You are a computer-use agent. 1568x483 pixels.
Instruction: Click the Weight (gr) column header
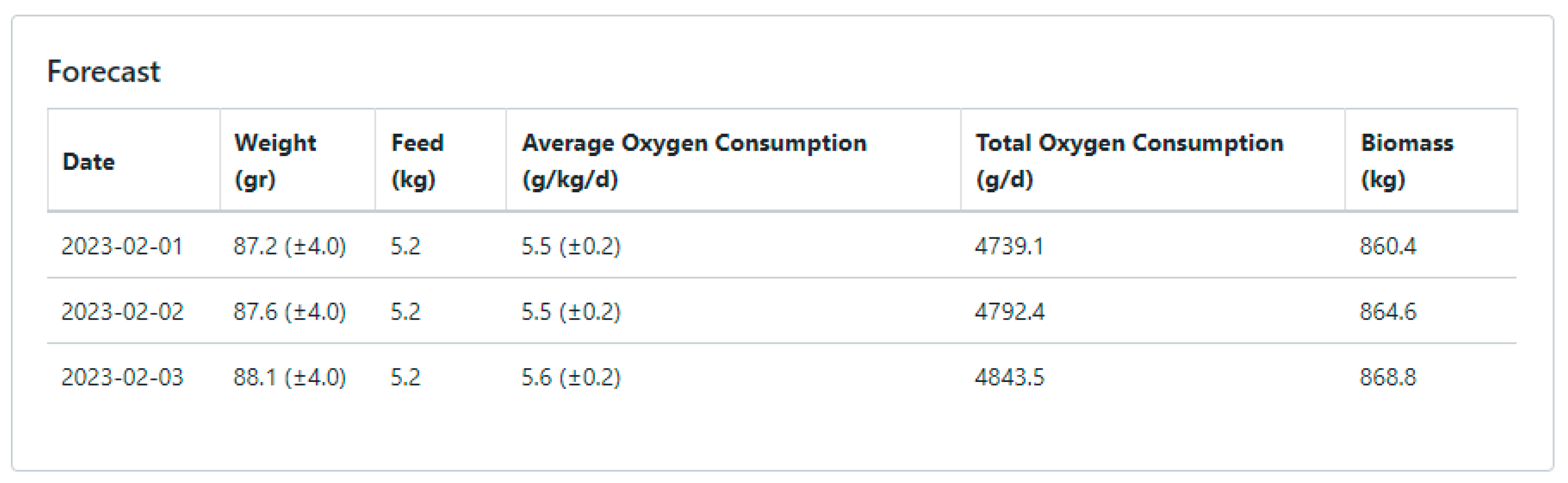tap(275, 161)
